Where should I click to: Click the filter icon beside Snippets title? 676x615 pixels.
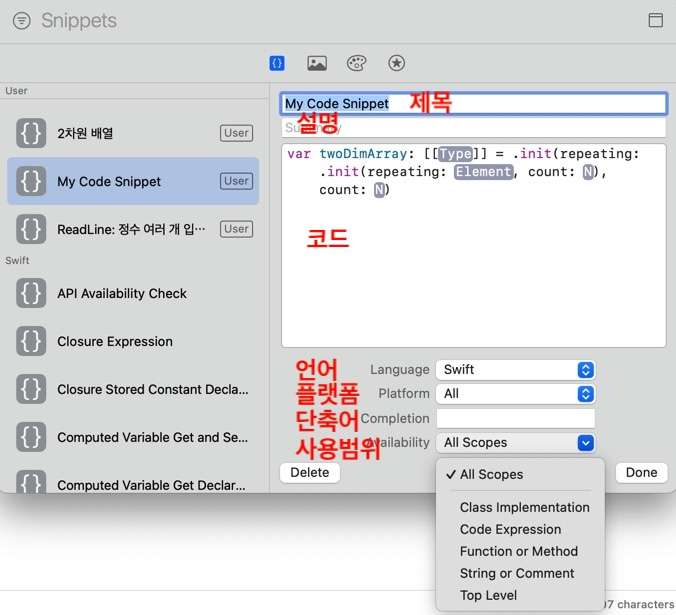coord(22,20)
